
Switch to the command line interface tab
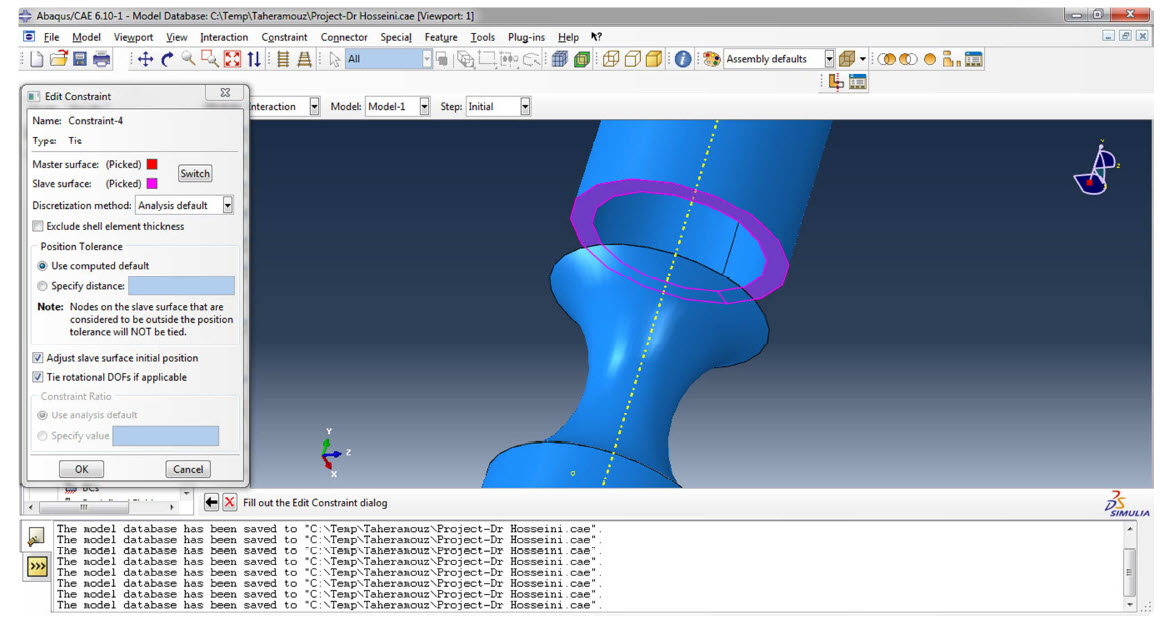37,567
